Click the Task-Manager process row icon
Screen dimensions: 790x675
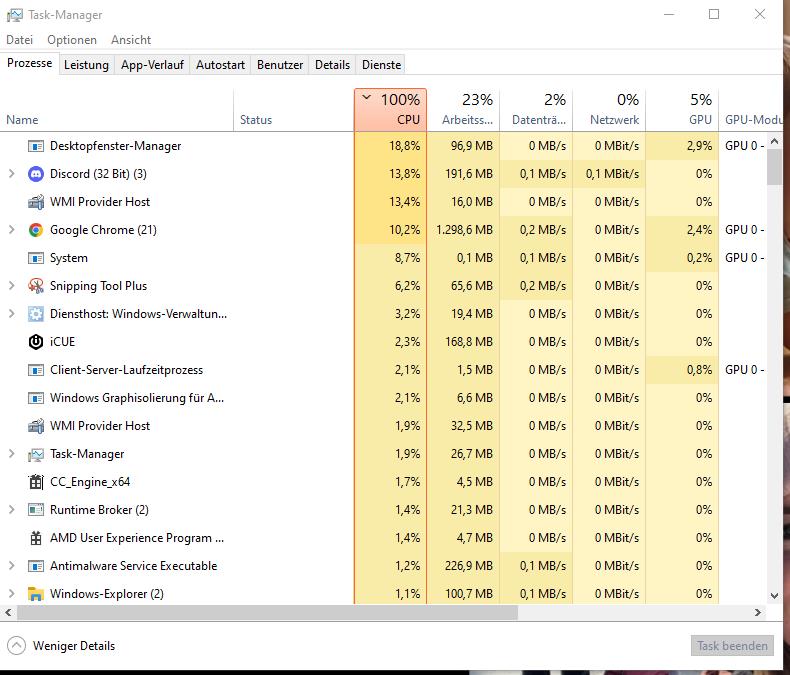coord(36,454)
